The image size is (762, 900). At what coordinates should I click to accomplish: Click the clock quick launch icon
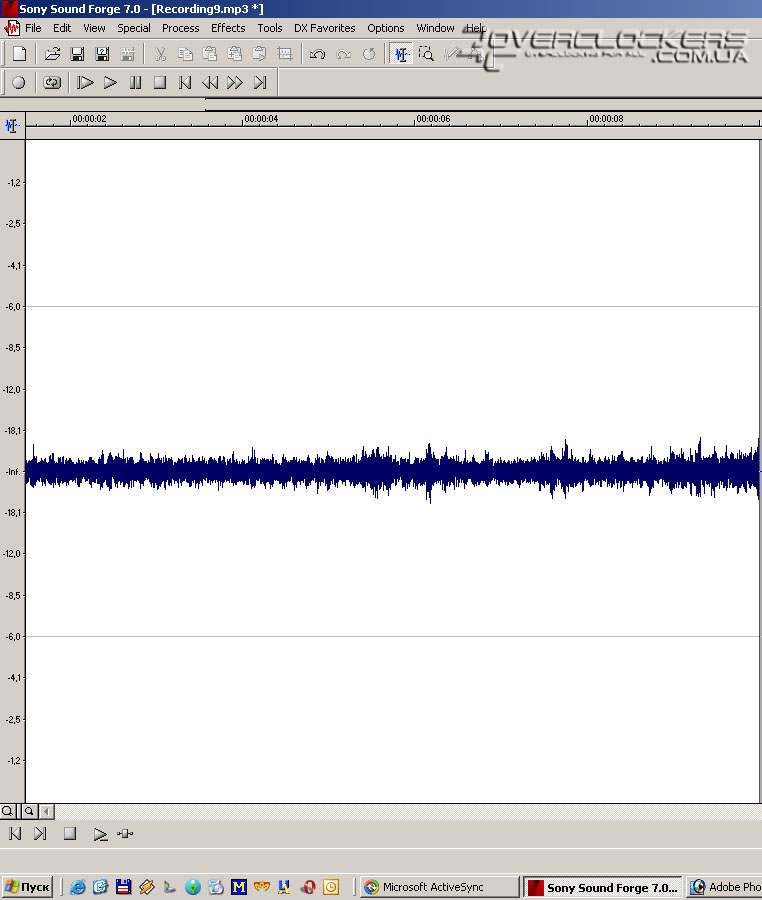[x=331, y=887]
